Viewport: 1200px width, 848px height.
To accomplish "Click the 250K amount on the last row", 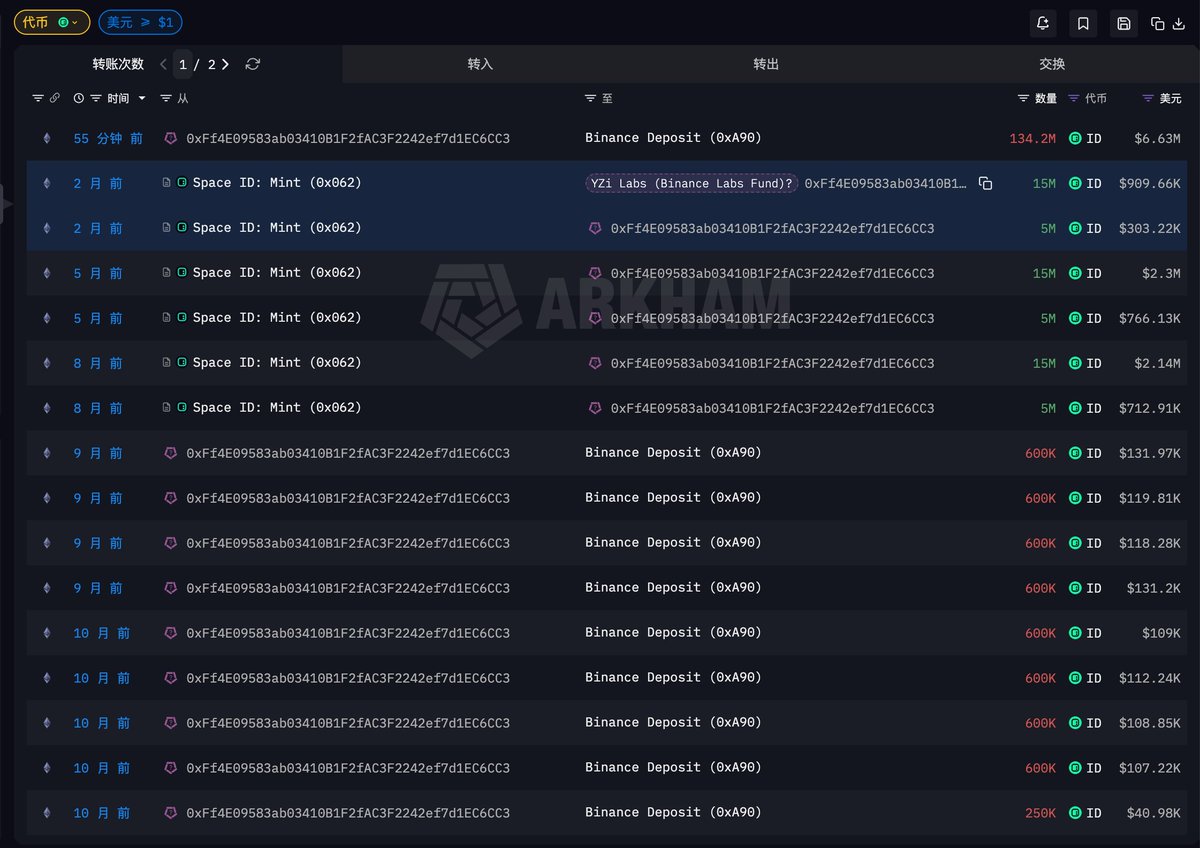I will click(1040, 813).
